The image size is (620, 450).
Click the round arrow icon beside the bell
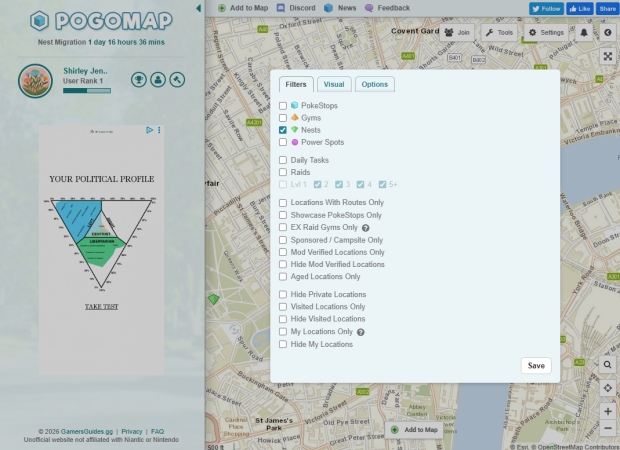pos(608,32)
